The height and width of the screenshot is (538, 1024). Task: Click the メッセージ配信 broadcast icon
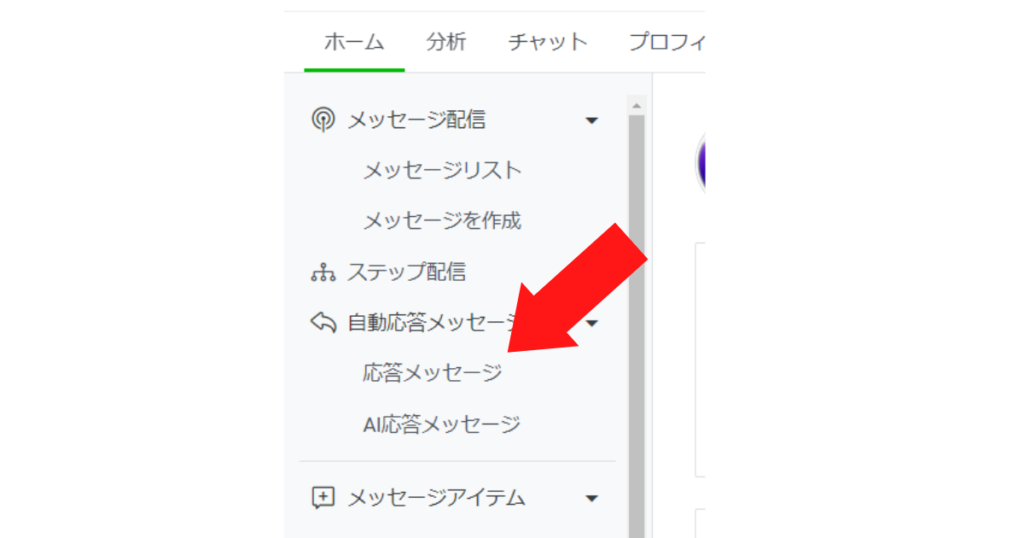323,119
